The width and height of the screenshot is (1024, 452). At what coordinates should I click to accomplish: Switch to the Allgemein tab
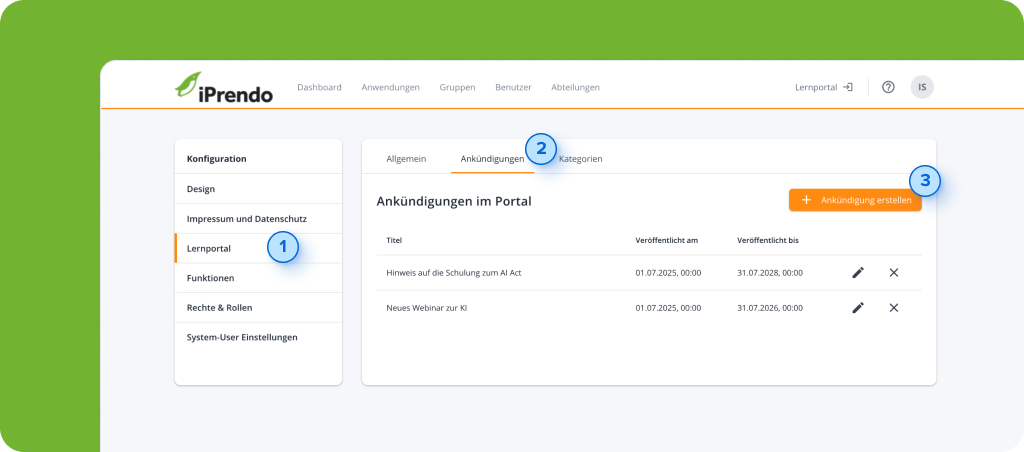[x=406, y=159]
